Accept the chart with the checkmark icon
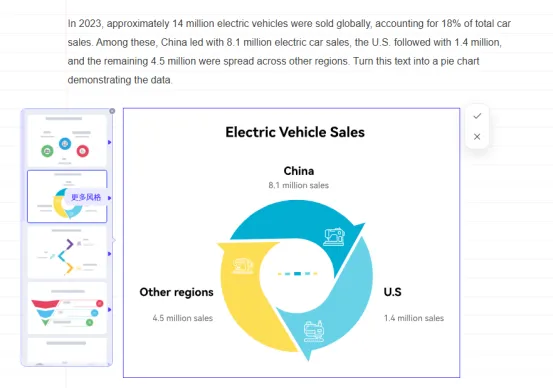Viewport: 553px width, 389px height. (x=477, y=116)
